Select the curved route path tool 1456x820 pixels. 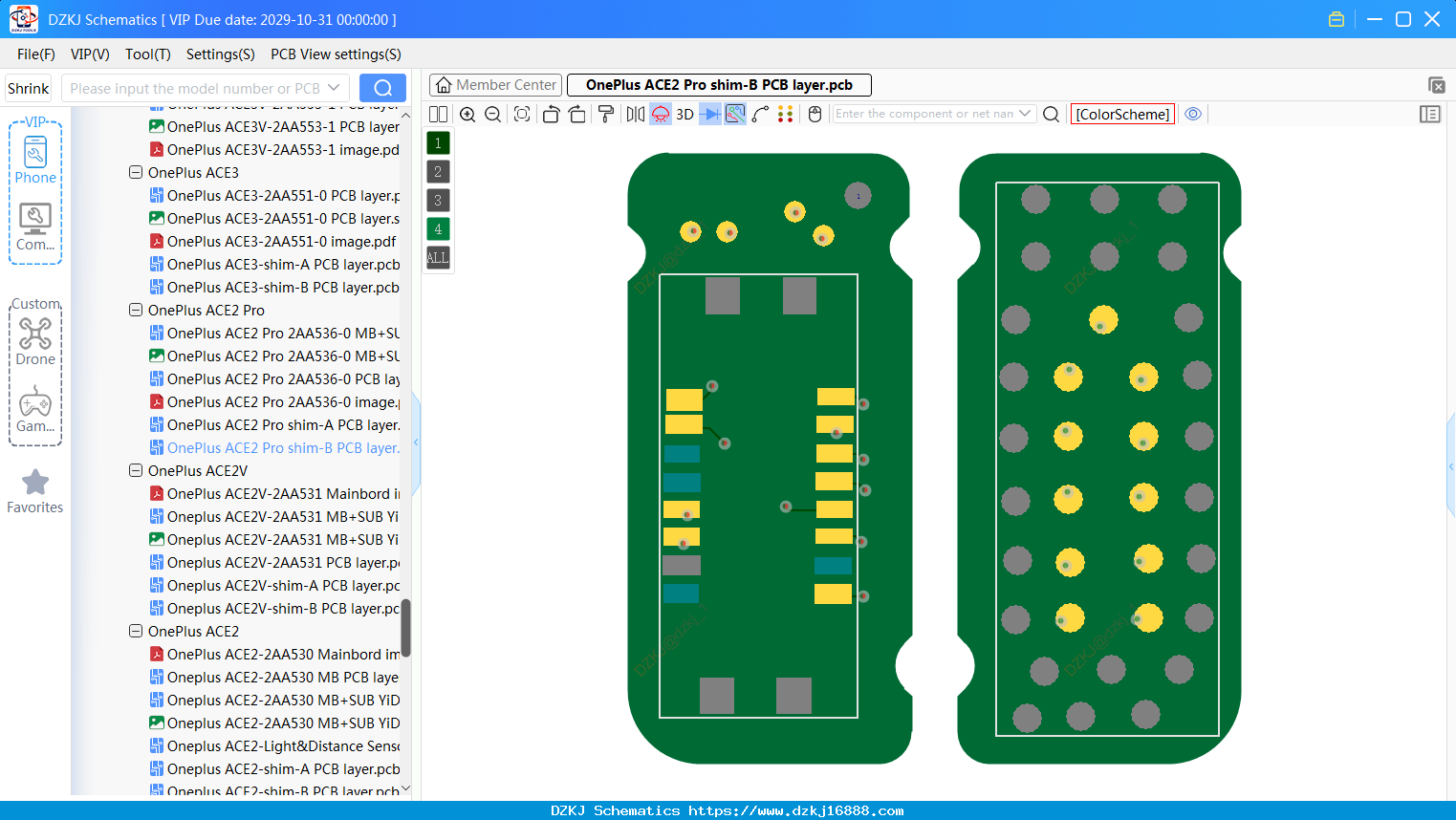pyautogui.click(x=761, y=115)
